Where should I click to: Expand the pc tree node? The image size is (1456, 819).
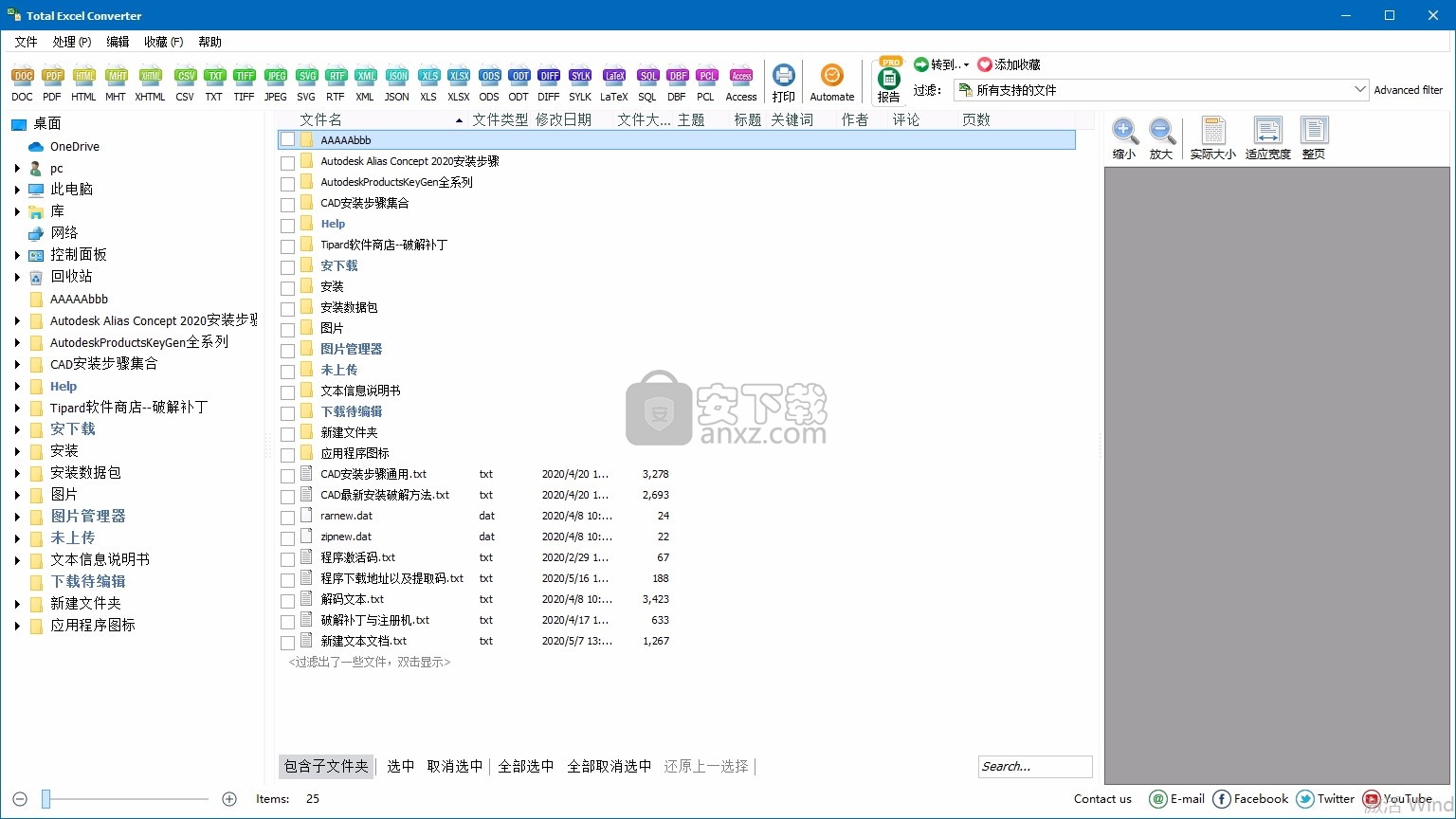tap(17, 168)
